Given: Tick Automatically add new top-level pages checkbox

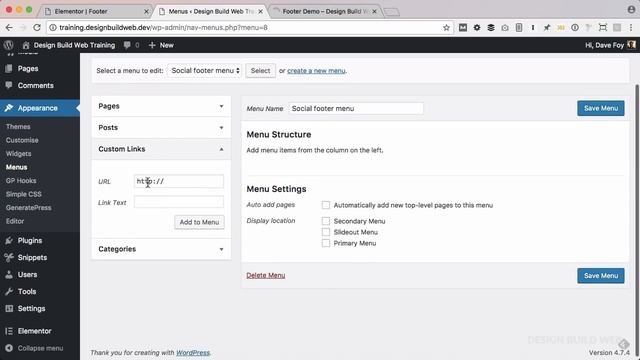Looking at the screenshot, I should (326, 205).
